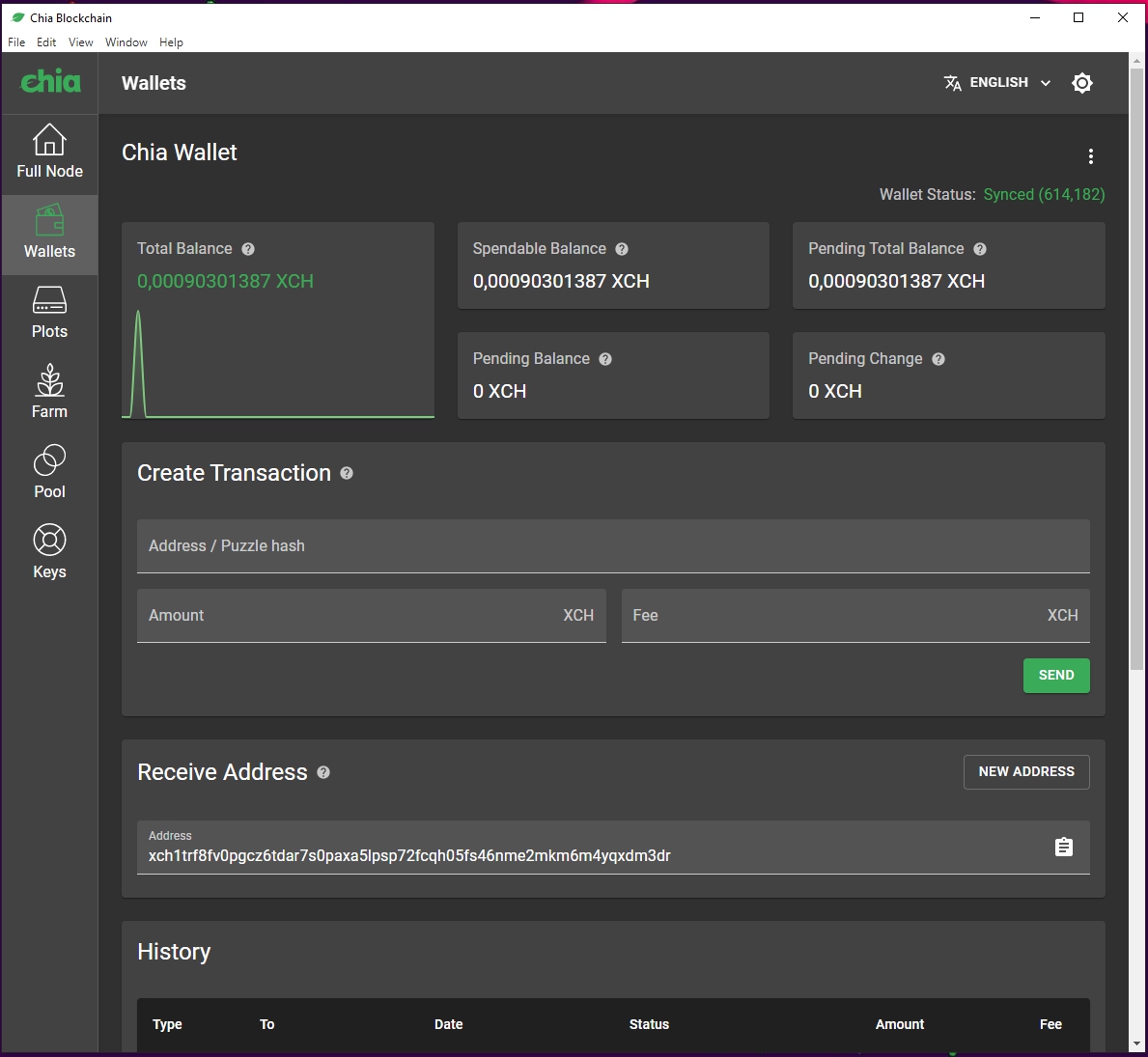1148x1057 pixels.
Task: Click the chia logo
Action: pos(50,81)
